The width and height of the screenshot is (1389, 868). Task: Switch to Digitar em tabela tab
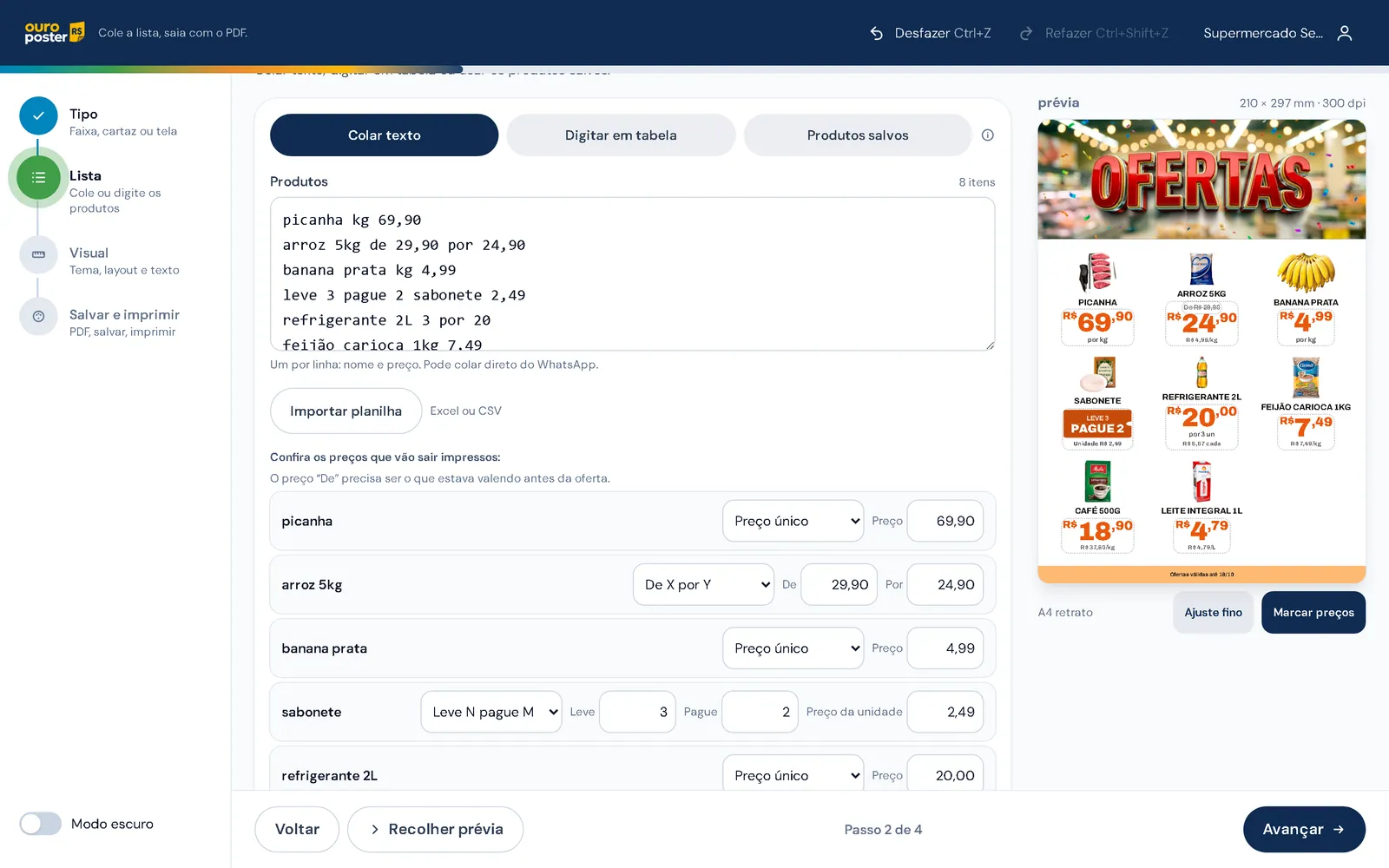tap(621, 135)
